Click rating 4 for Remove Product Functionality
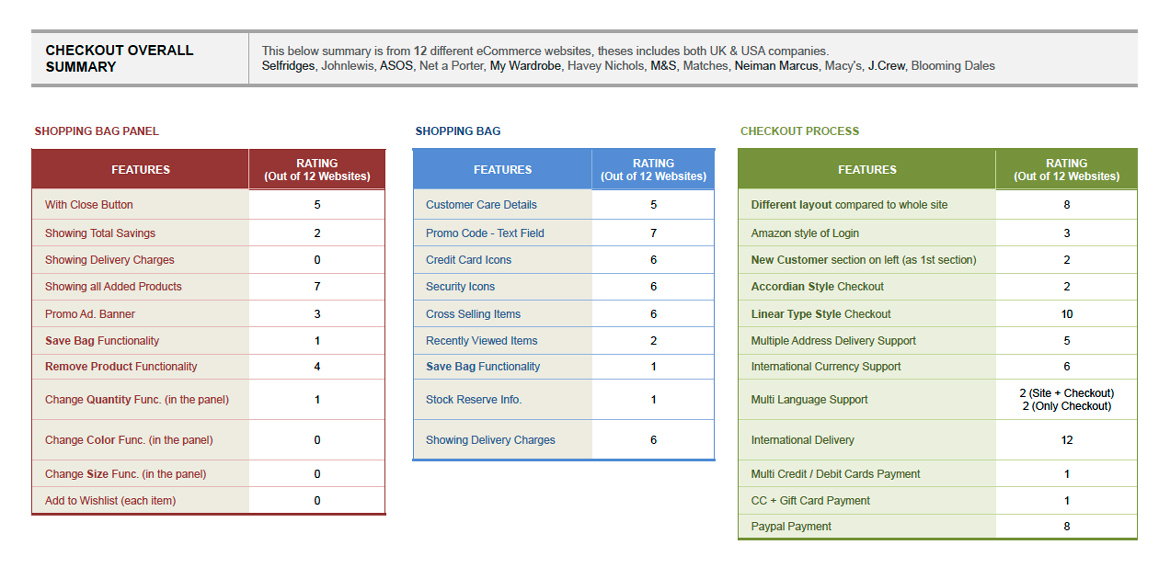The height and width of the screenshot is (579, 1170). [317, 366]
